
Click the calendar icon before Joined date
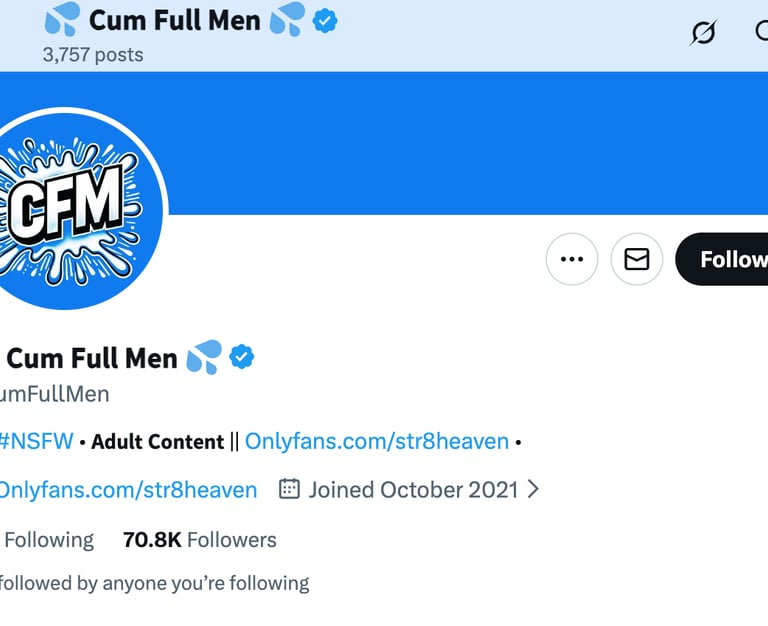pos(289,489)
